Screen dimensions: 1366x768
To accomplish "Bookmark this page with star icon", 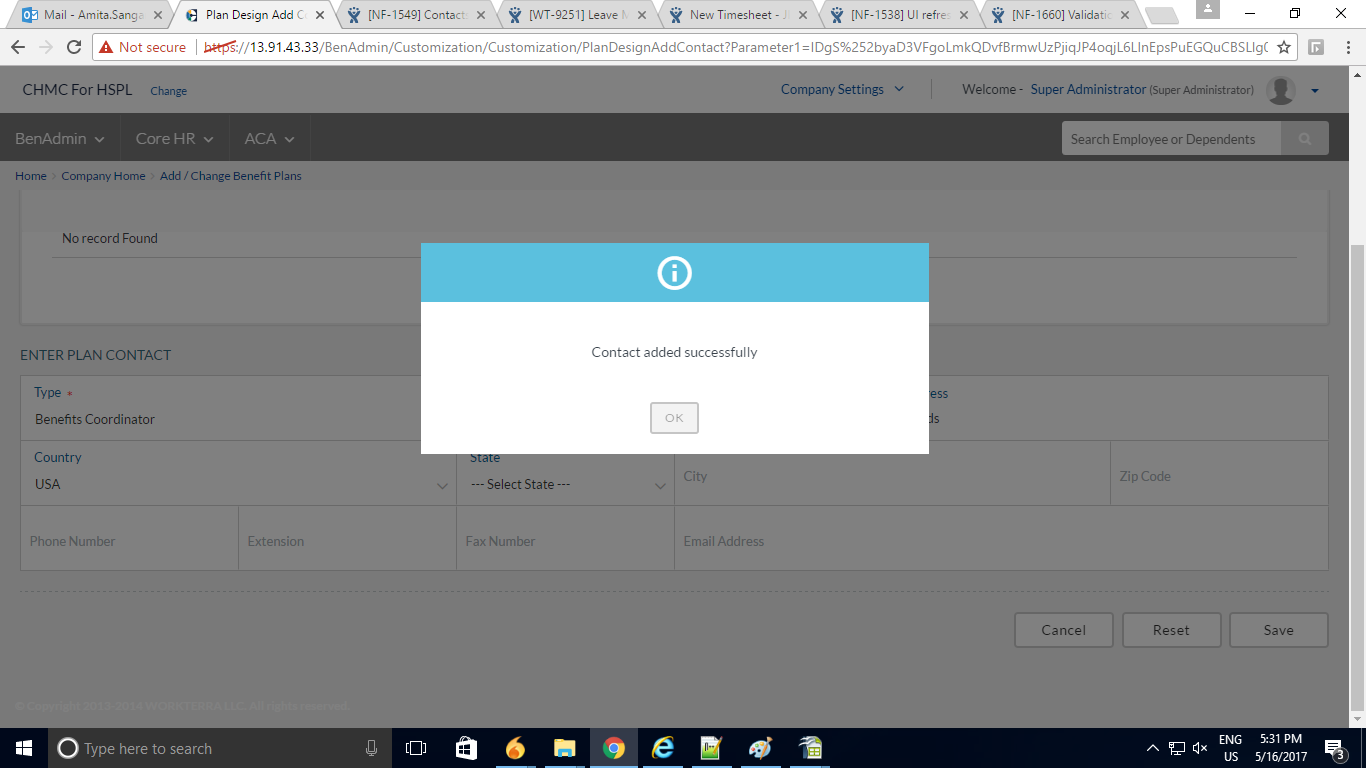I will 1284,47.
